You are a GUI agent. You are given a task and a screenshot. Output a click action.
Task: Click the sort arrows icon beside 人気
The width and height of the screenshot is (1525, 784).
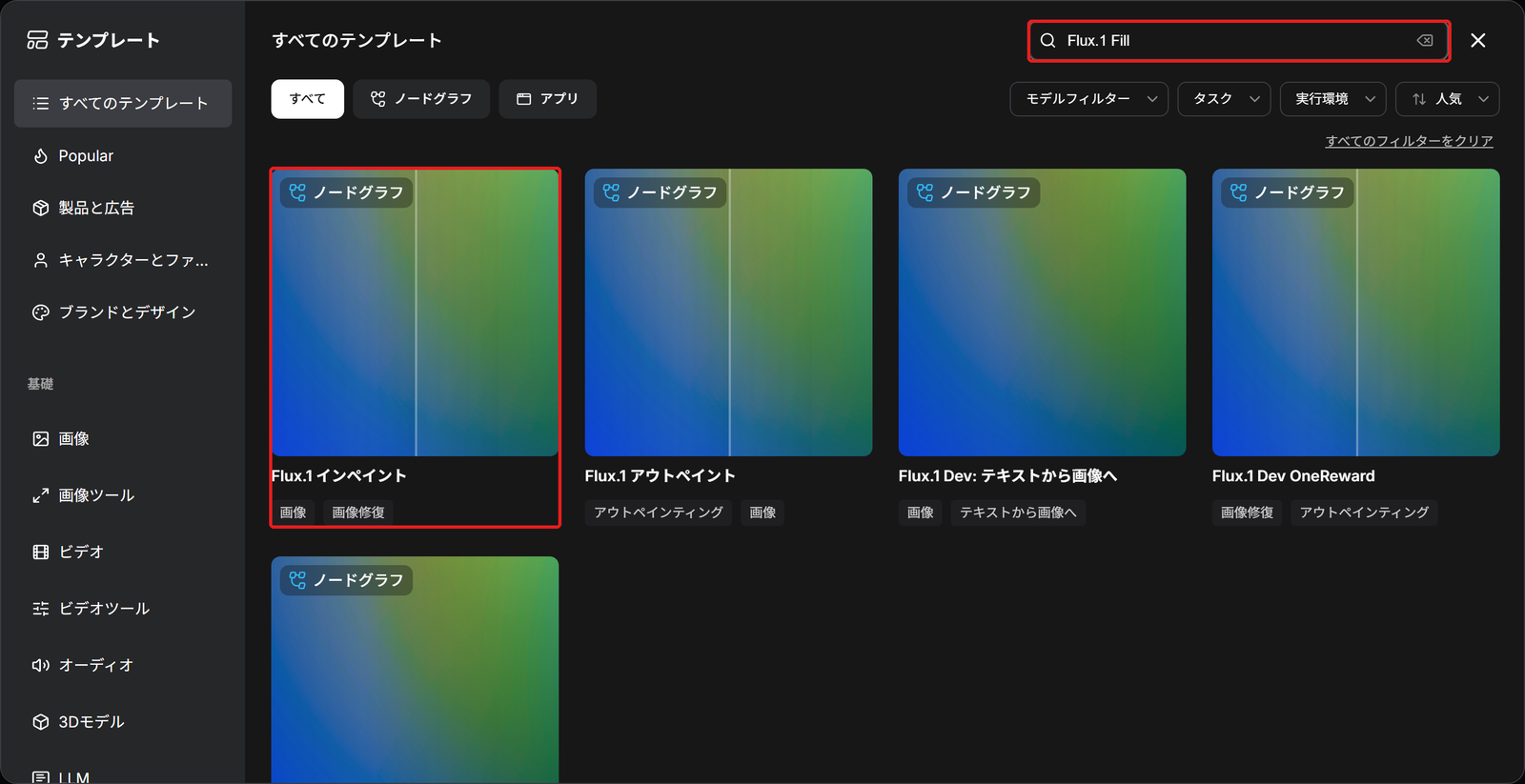[1419, 99]
